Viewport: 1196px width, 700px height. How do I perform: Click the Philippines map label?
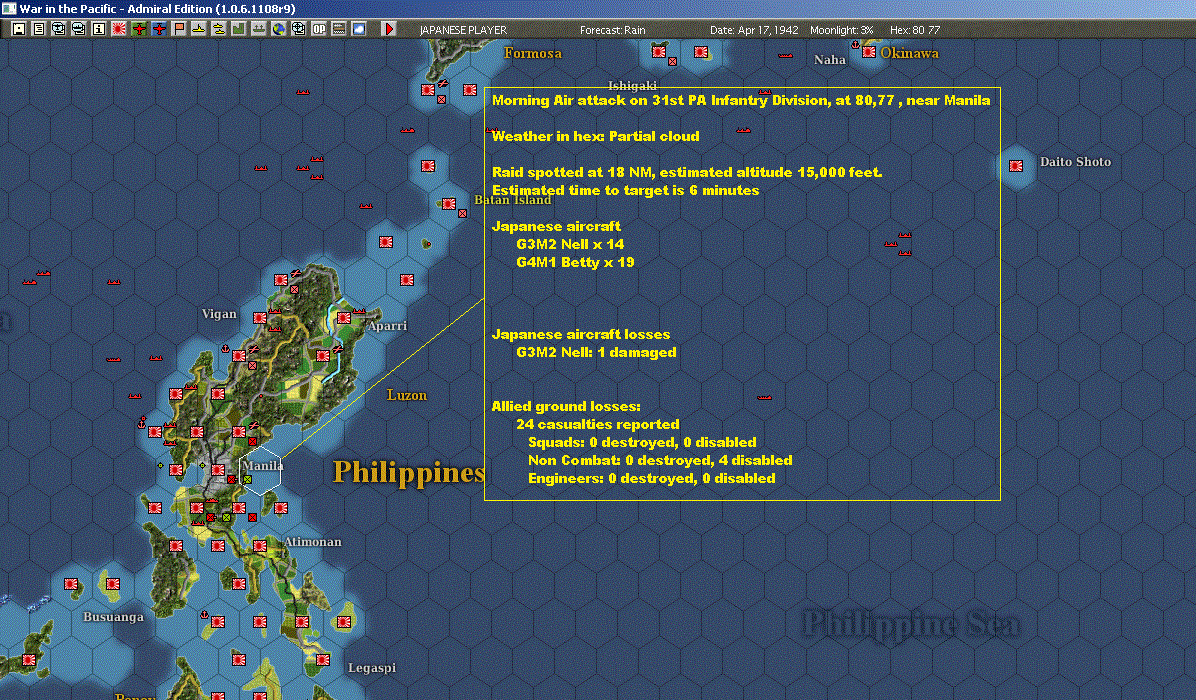pyautogui.click(x=409, y=472)
